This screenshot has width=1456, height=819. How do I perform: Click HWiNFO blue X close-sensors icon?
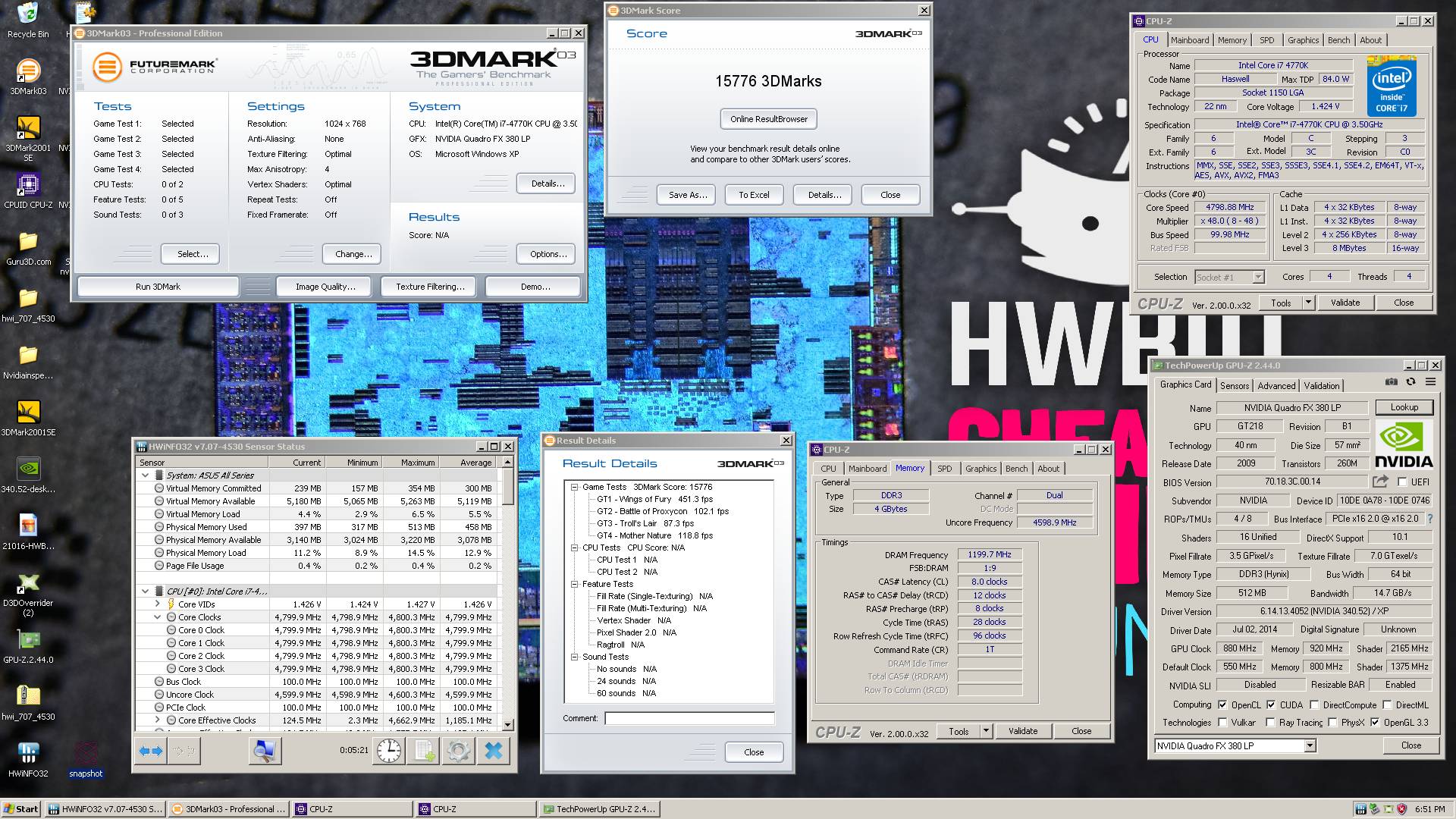[x=494, y=751]
